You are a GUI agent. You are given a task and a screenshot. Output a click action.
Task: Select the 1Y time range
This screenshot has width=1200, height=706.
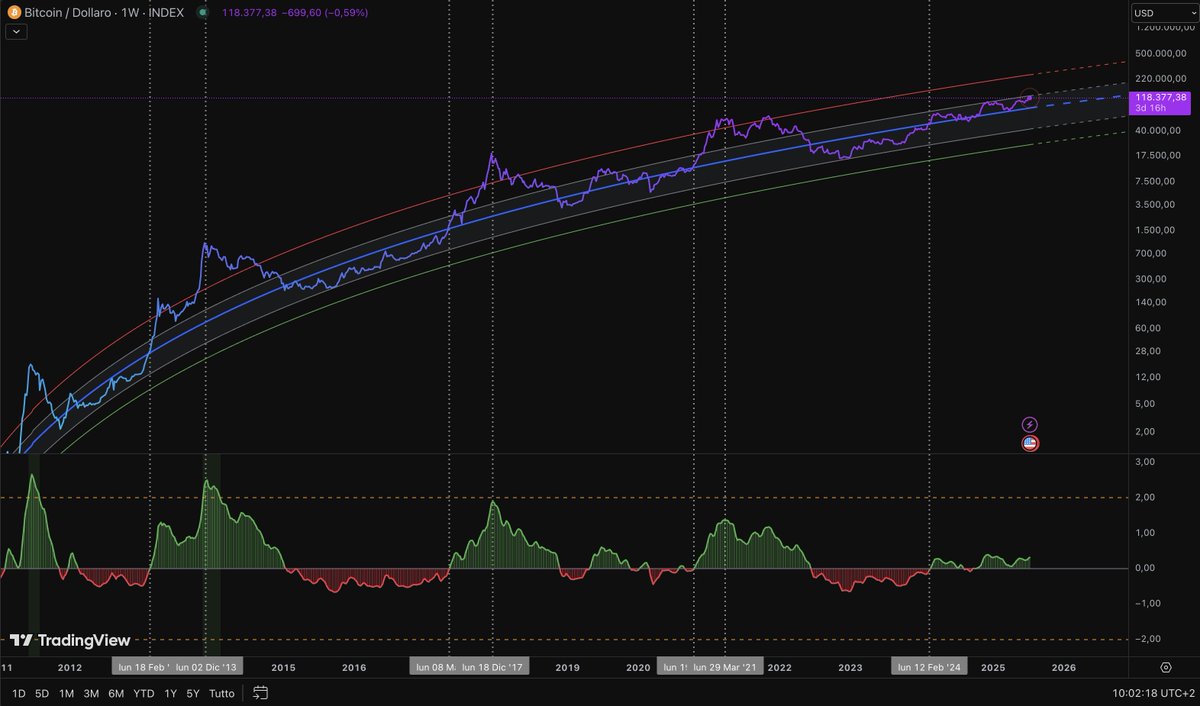coord(170,693)
